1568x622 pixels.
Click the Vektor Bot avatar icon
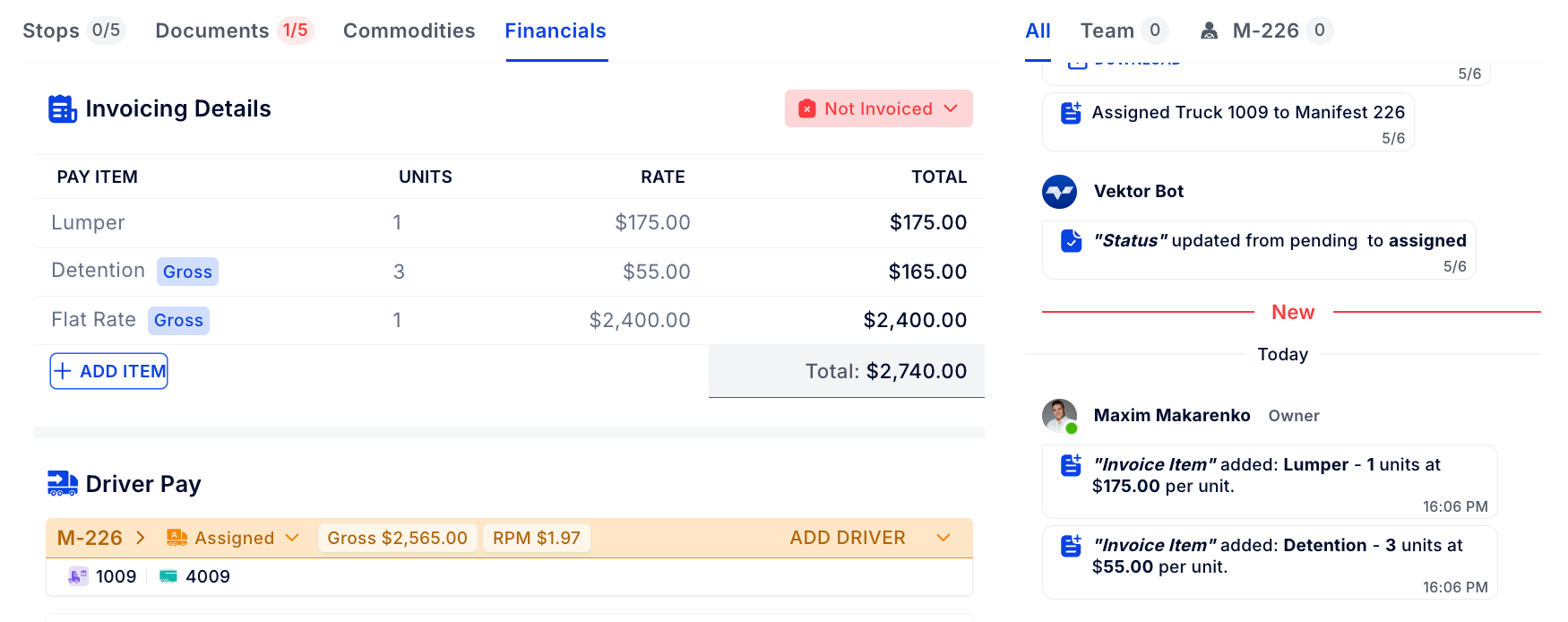click(x=1059, y=192)
